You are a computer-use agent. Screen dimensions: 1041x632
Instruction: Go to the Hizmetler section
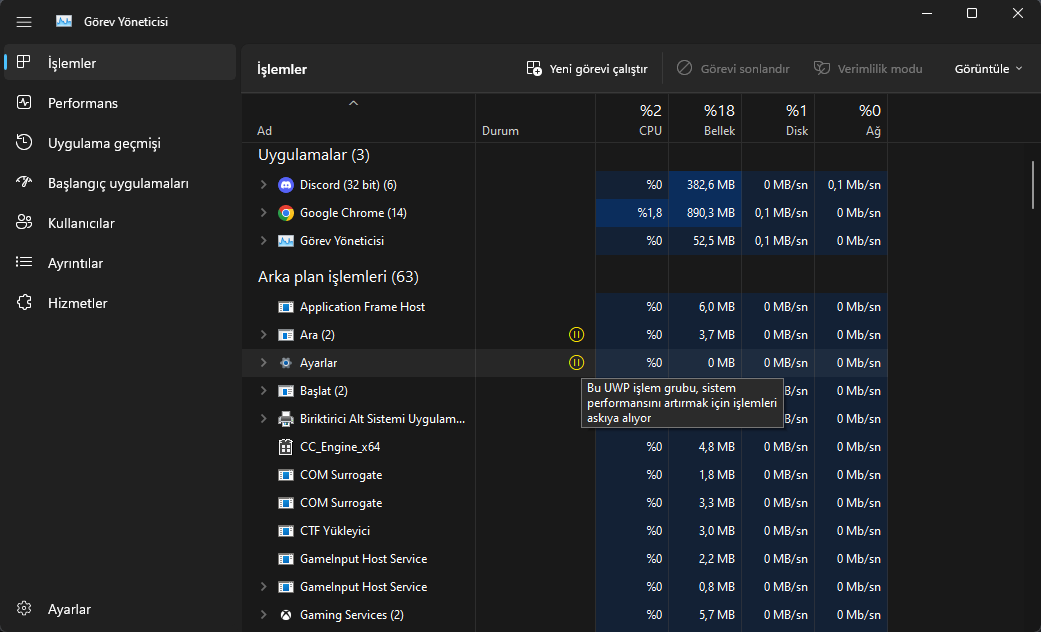(x=77, y=303)
